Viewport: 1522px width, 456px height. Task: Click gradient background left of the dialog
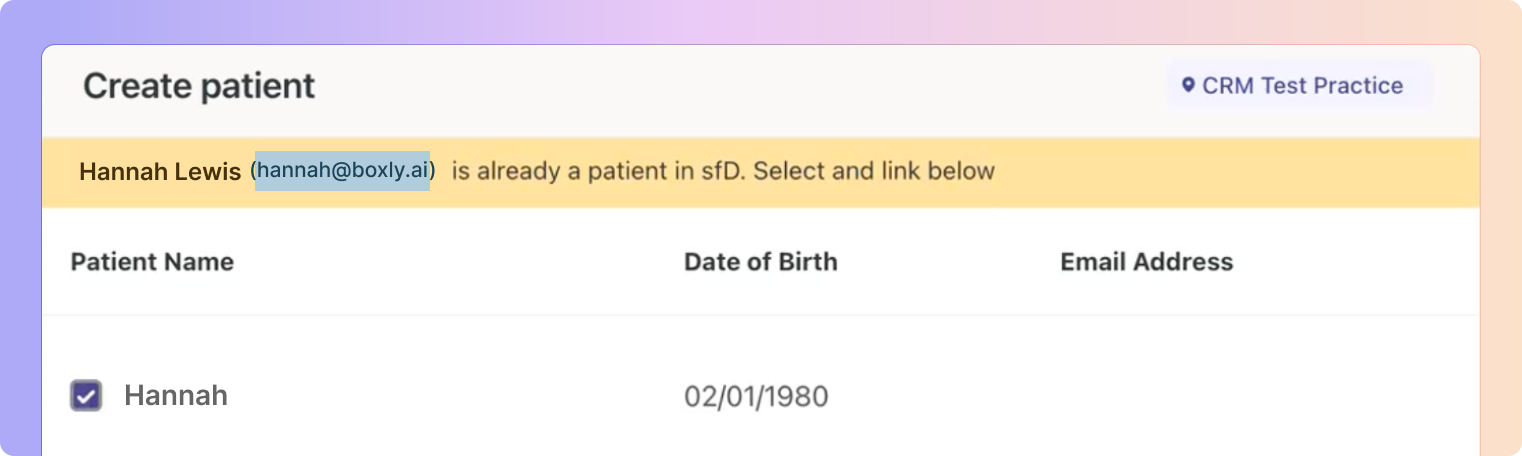(20, 250)
